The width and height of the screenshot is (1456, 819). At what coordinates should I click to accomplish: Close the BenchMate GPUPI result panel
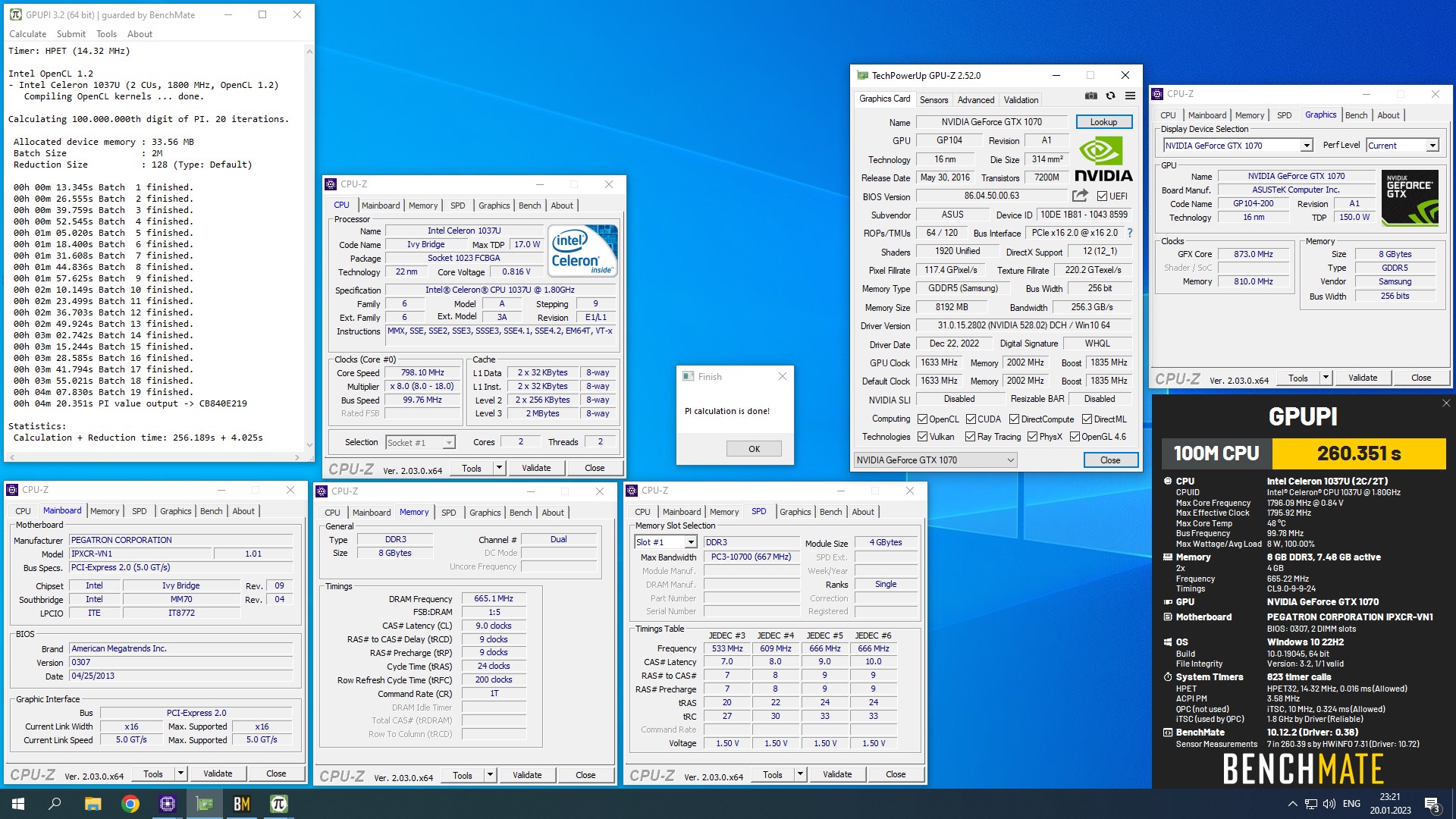point(1445,403)
